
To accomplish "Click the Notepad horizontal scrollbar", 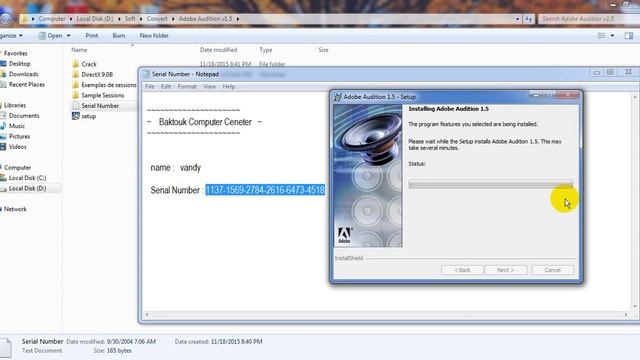I will pyautogui.click(x=386, y=314).
